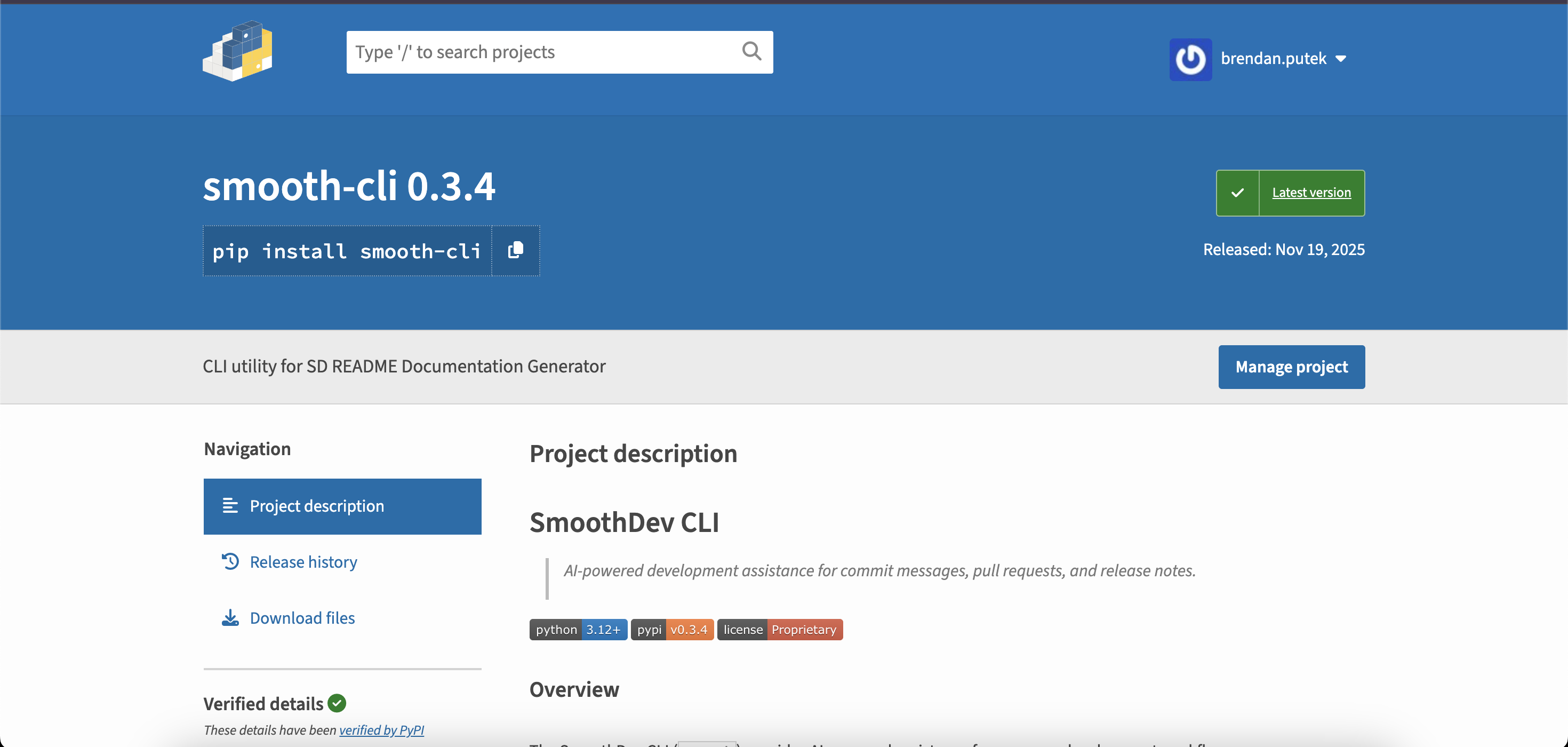Go to Download files section
Viewport: 1568px width, 747px height.
point(302,617)
